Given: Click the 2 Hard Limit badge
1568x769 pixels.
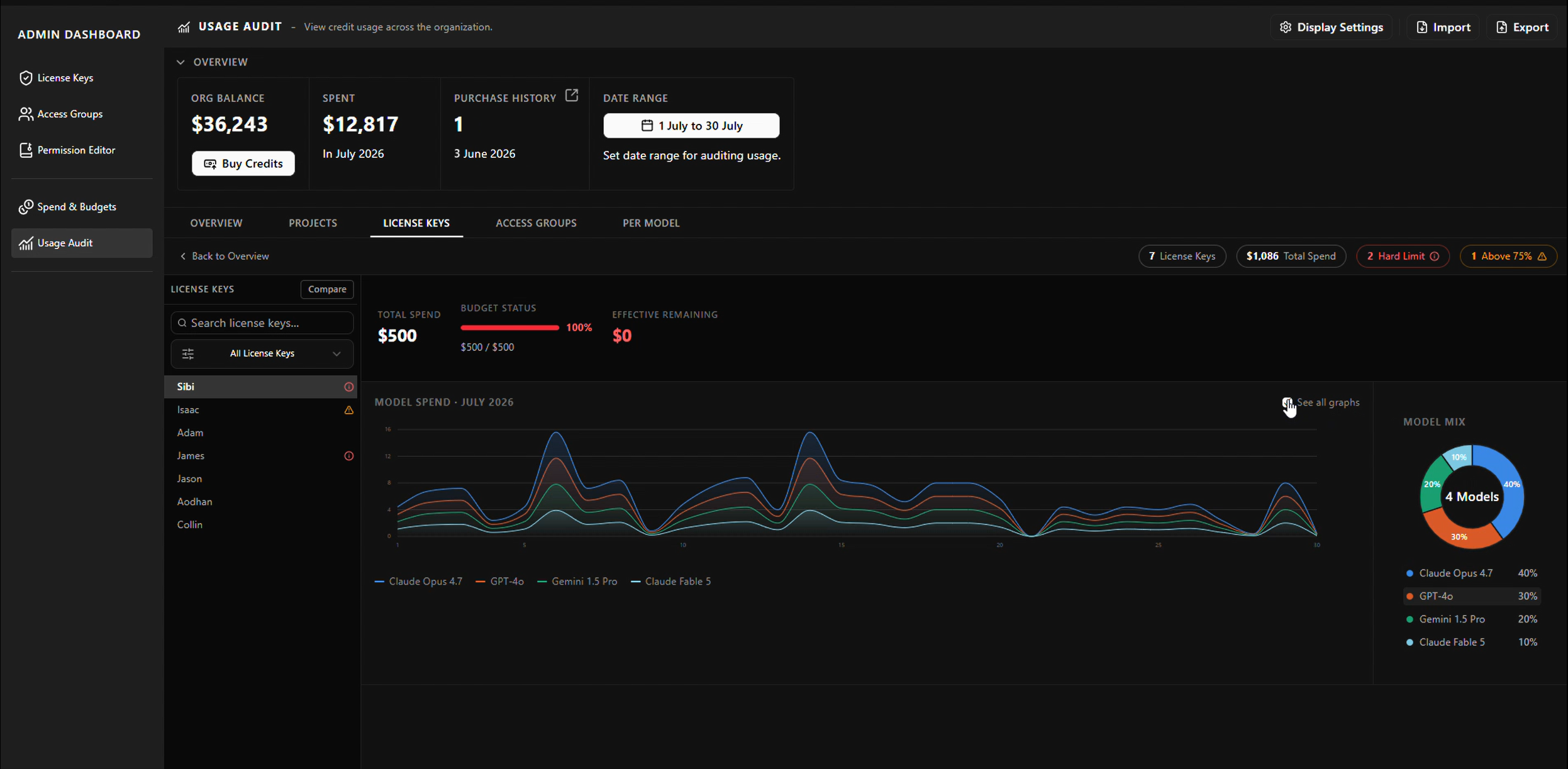Looking at the screenshot, I should click(1403, 257).
